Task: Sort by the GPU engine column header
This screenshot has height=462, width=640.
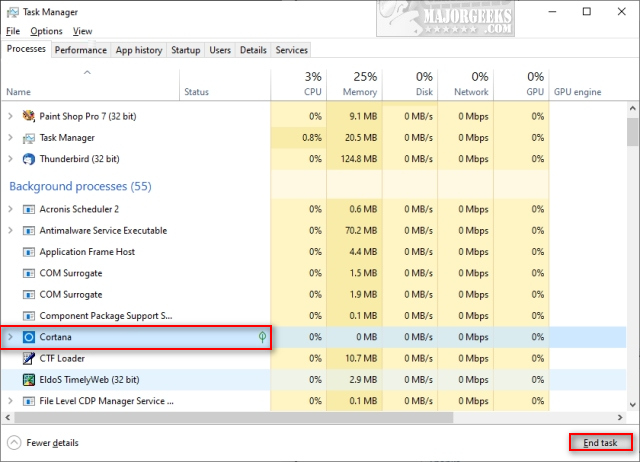Action: [x=588, y=85]
